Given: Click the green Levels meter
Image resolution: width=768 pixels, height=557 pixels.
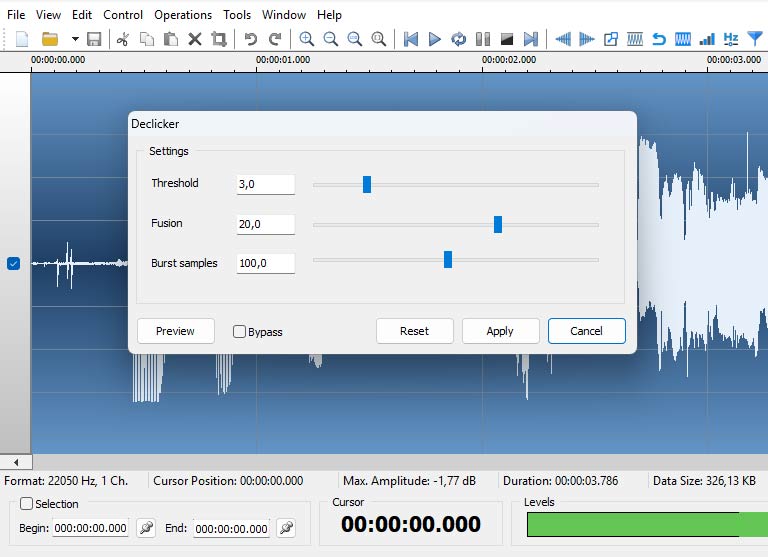Looking at the screenshot, I should [x=647, y=525].
